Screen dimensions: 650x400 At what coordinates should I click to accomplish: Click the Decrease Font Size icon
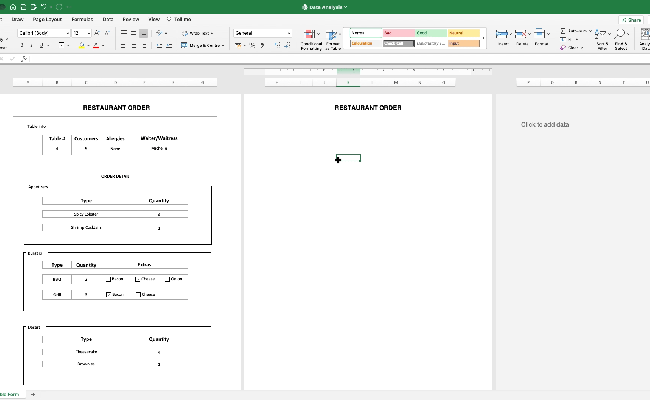coord(107,33)
